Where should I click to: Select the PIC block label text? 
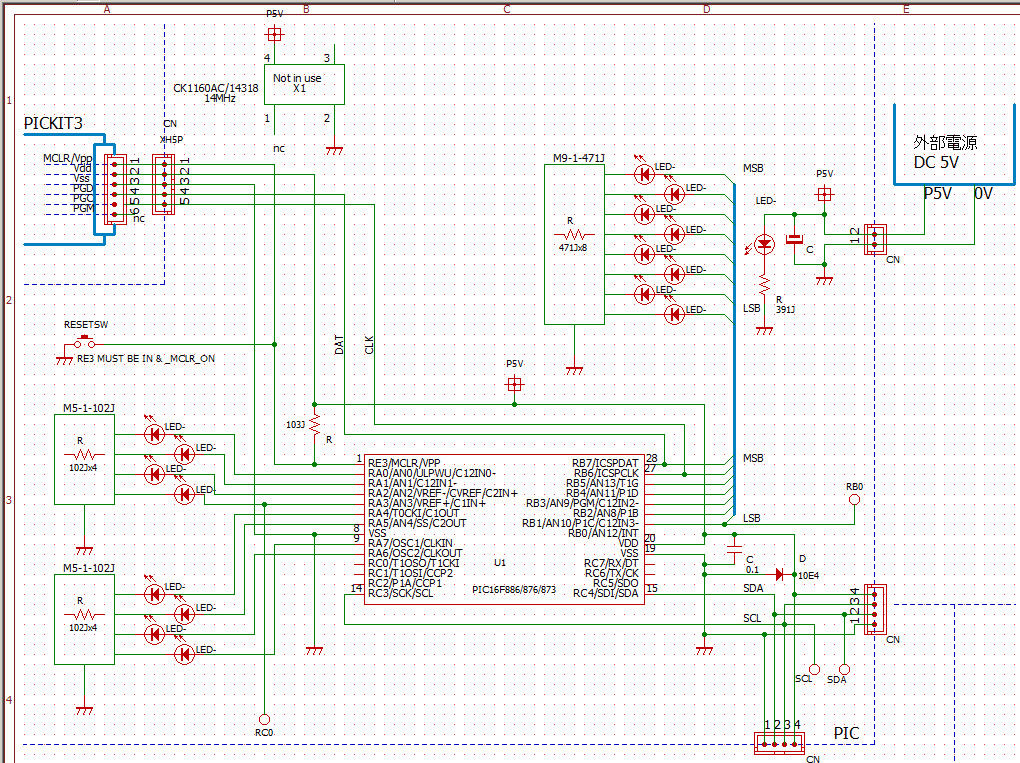point(846,733)
